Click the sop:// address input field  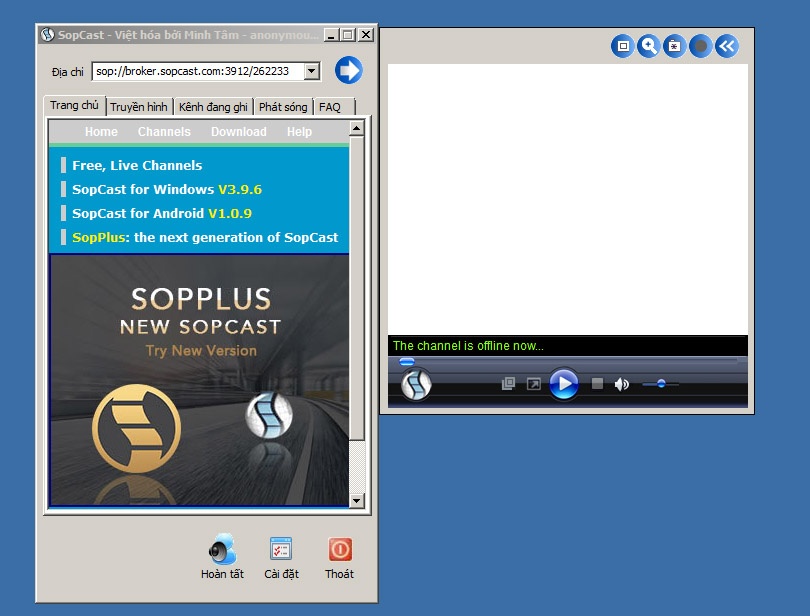(x=196, y=71)
